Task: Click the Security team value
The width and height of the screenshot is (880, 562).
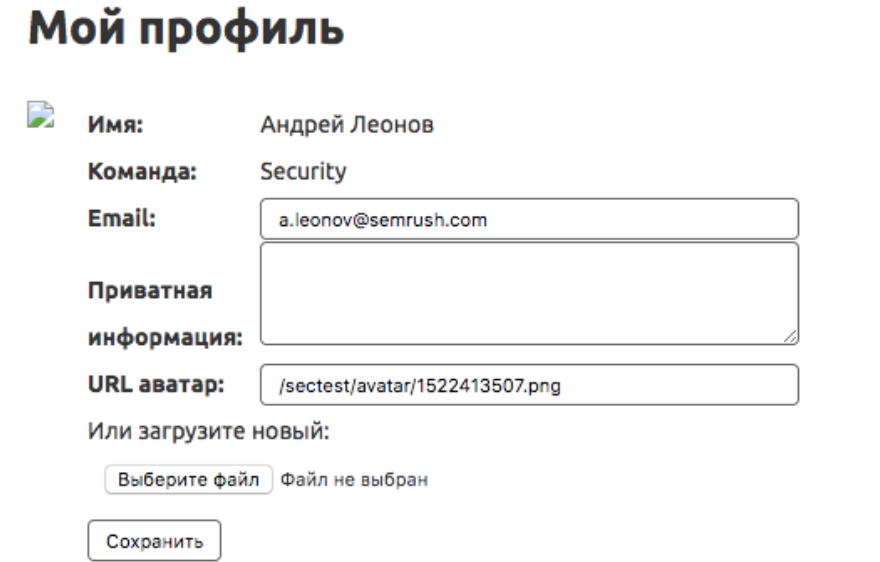Action: pyautogui.click(x=303, y=172)
